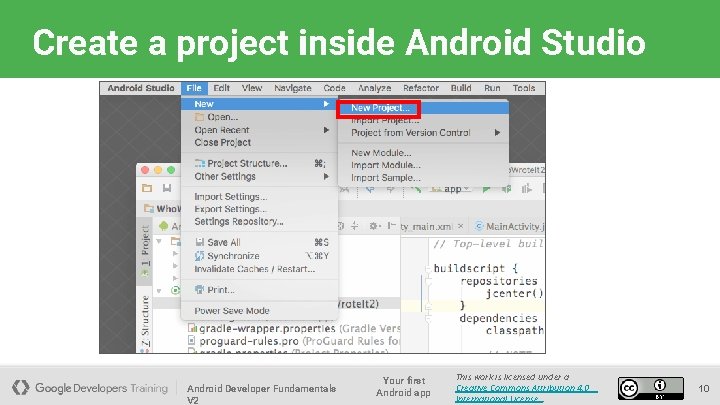Click the Android Studio application menu
This screenshot has width=720, height=405.
(x=141, y=88)
